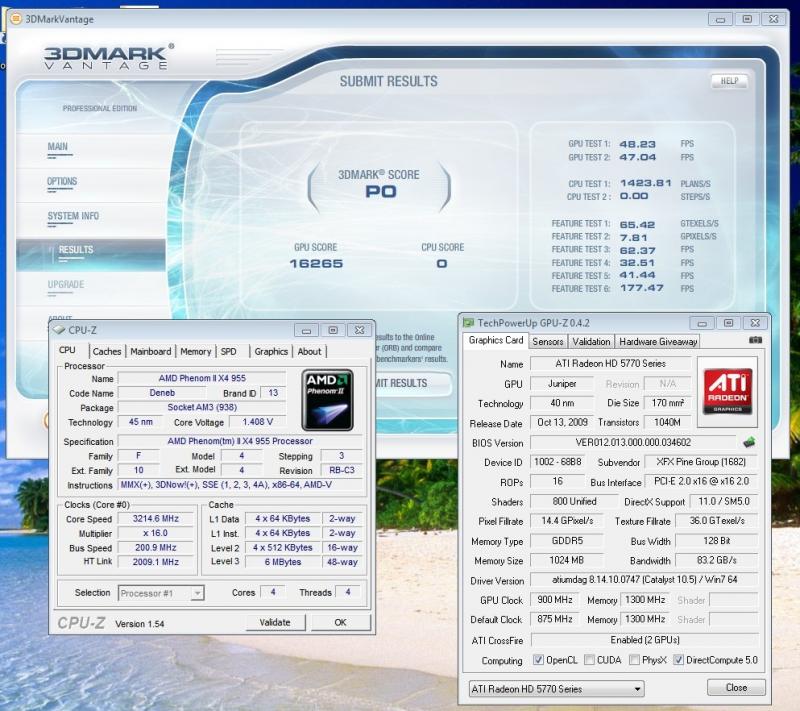Click the Close button in GPU-Z
The height and width of the screenshot is (711, 800).
(736, 688)
